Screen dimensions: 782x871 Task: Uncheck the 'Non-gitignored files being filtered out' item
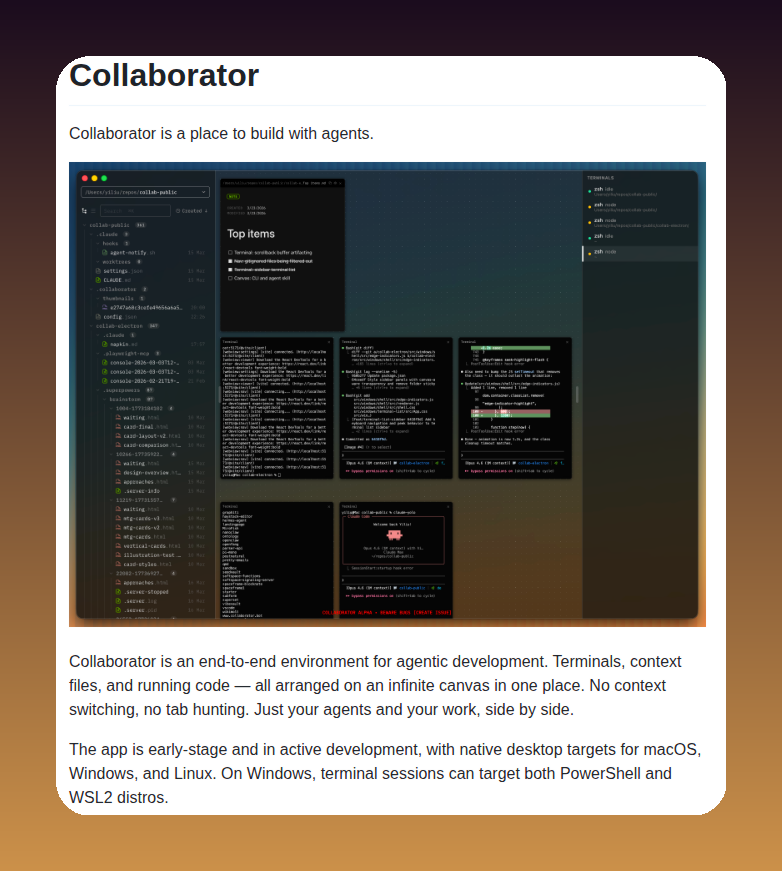pyautogui.click(x=230, y=261)
